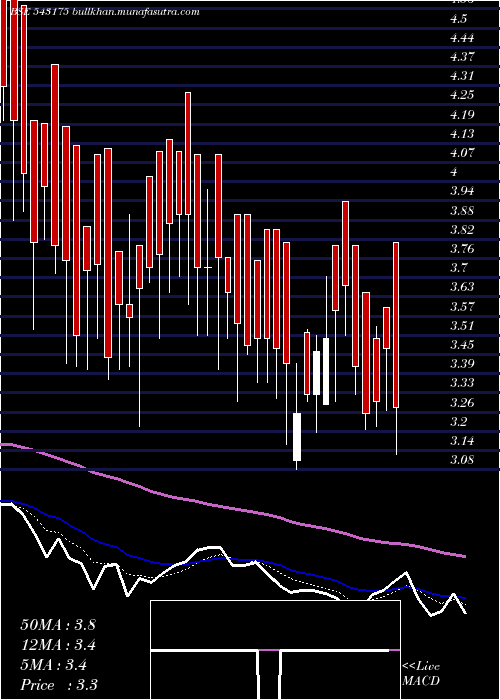500x700 pixels.
Task: Click the 5MA : 3.4 legend entry
Action: [54, 665]
